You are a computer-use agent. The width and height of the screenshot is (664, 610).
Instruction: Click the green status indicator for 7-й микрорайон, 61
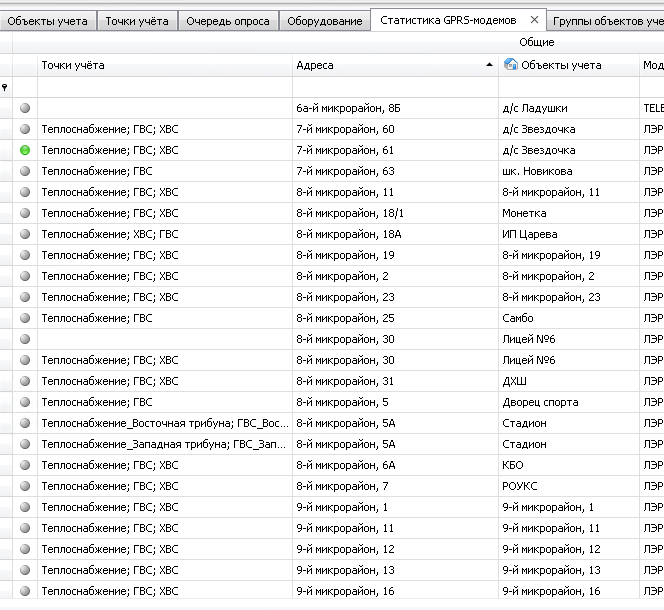(25, 150)
